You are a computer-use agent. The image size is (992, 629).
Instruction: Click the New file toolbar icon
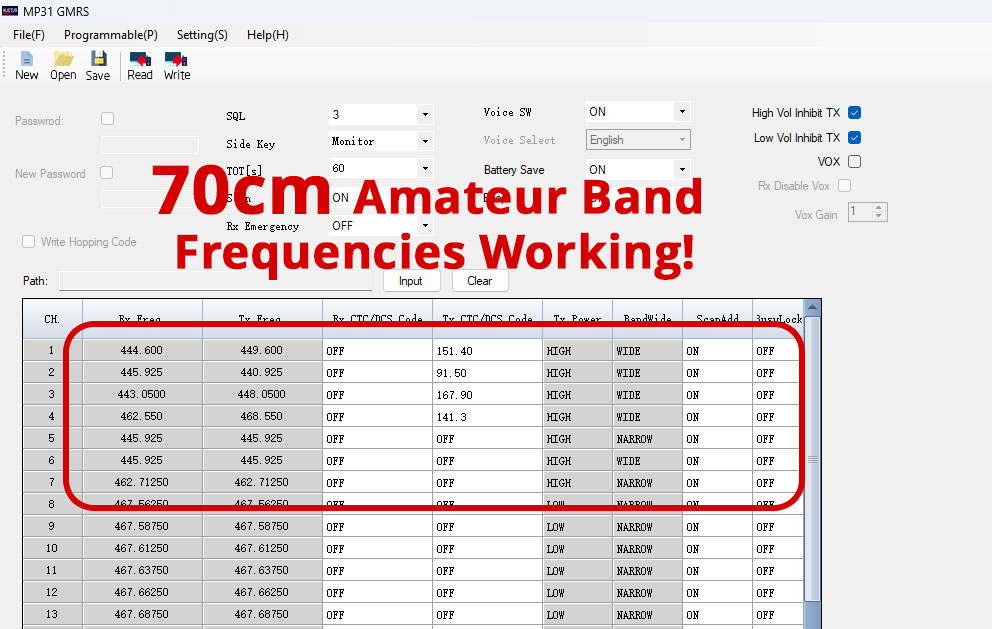(27, 60)
